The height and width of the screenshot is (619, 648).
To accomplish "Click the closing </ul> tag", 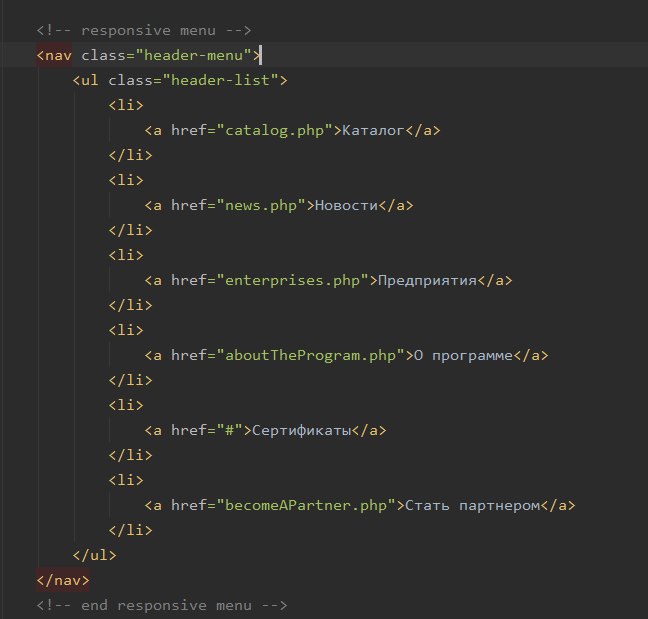I will coord(95,555).
